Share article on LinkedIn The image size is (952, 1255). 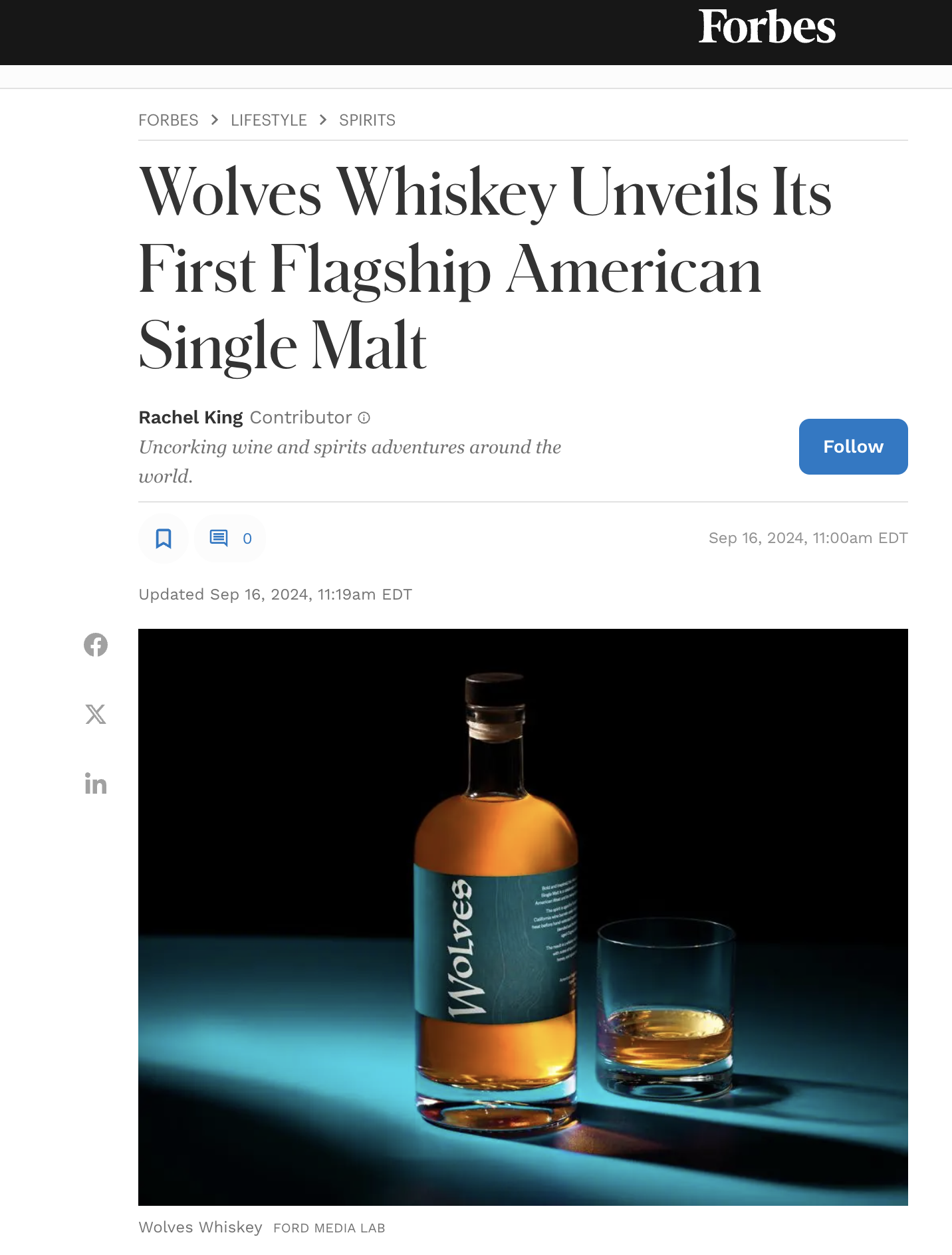pyautogui.click(x=96, y=784)
